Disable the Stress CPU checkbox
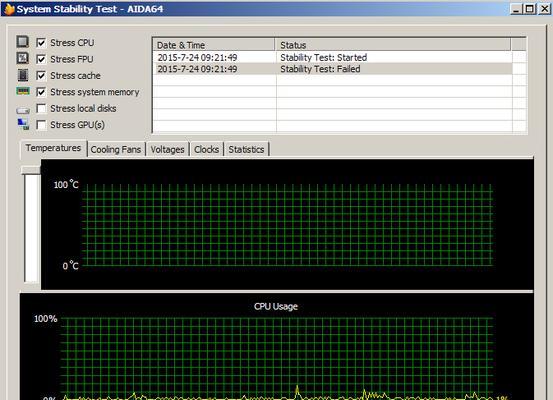 pyautogui.click(x=41, y=43)
